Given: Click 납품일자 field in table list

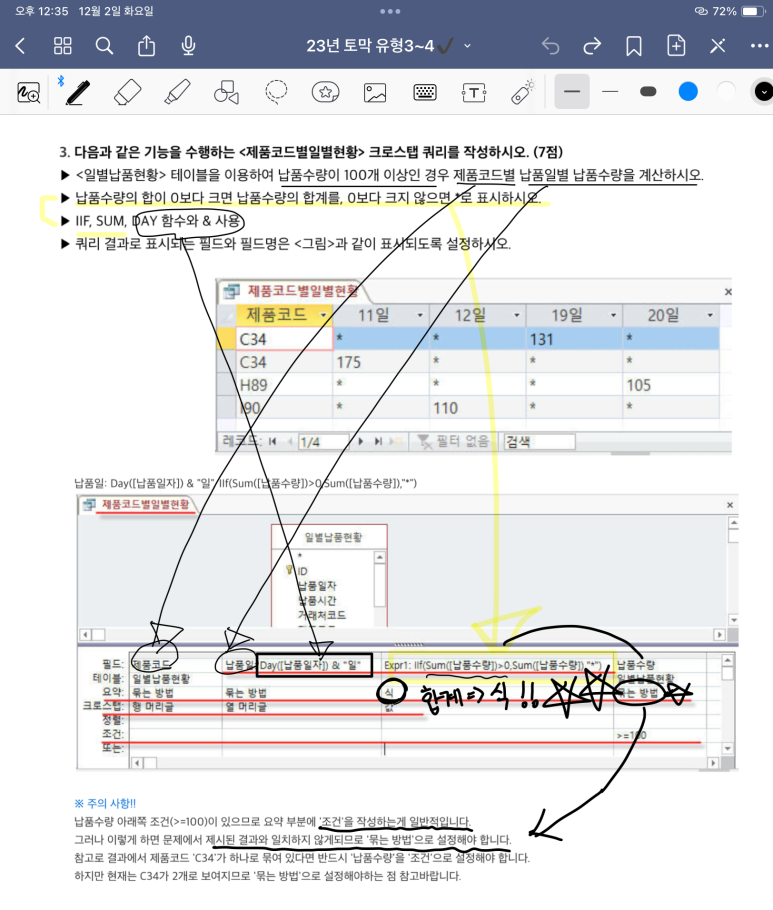Looking at the screenshot, I should [317, 586].
